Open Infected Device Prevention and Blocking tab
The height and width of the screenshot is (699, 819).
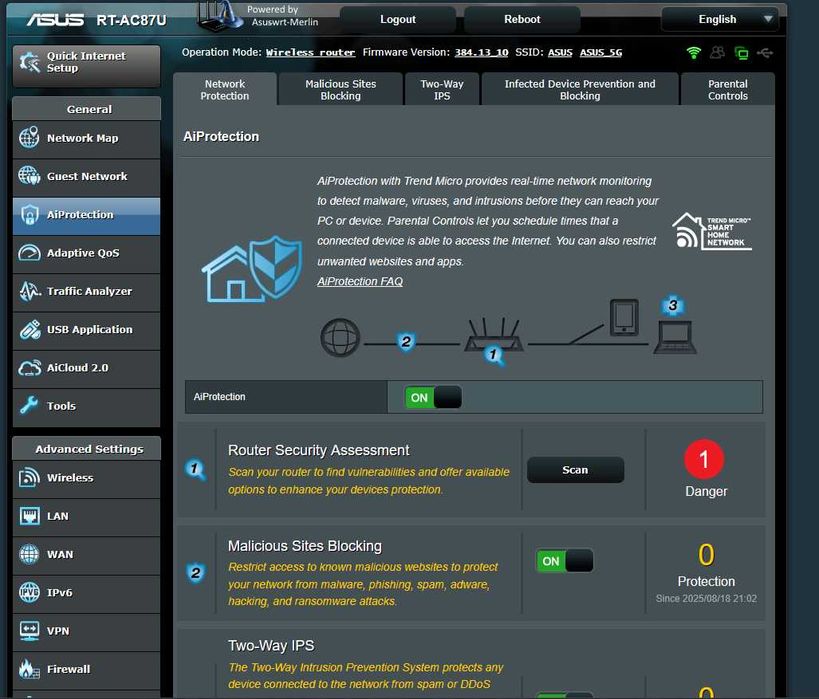[580, 90]
